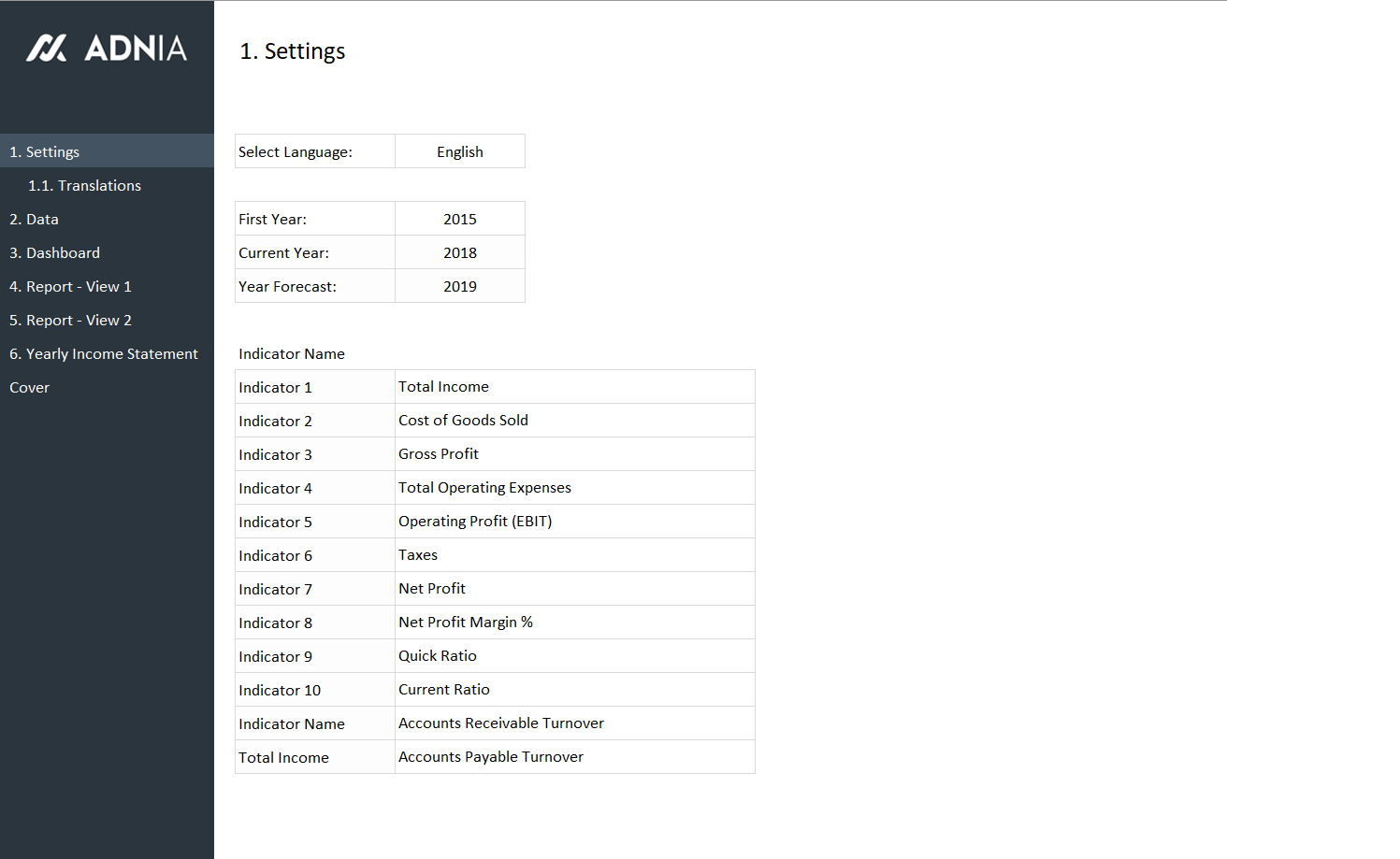Click the ADNIA logo icon
The height and width of the screenshot is (859, 1400).
coord(47,49)
